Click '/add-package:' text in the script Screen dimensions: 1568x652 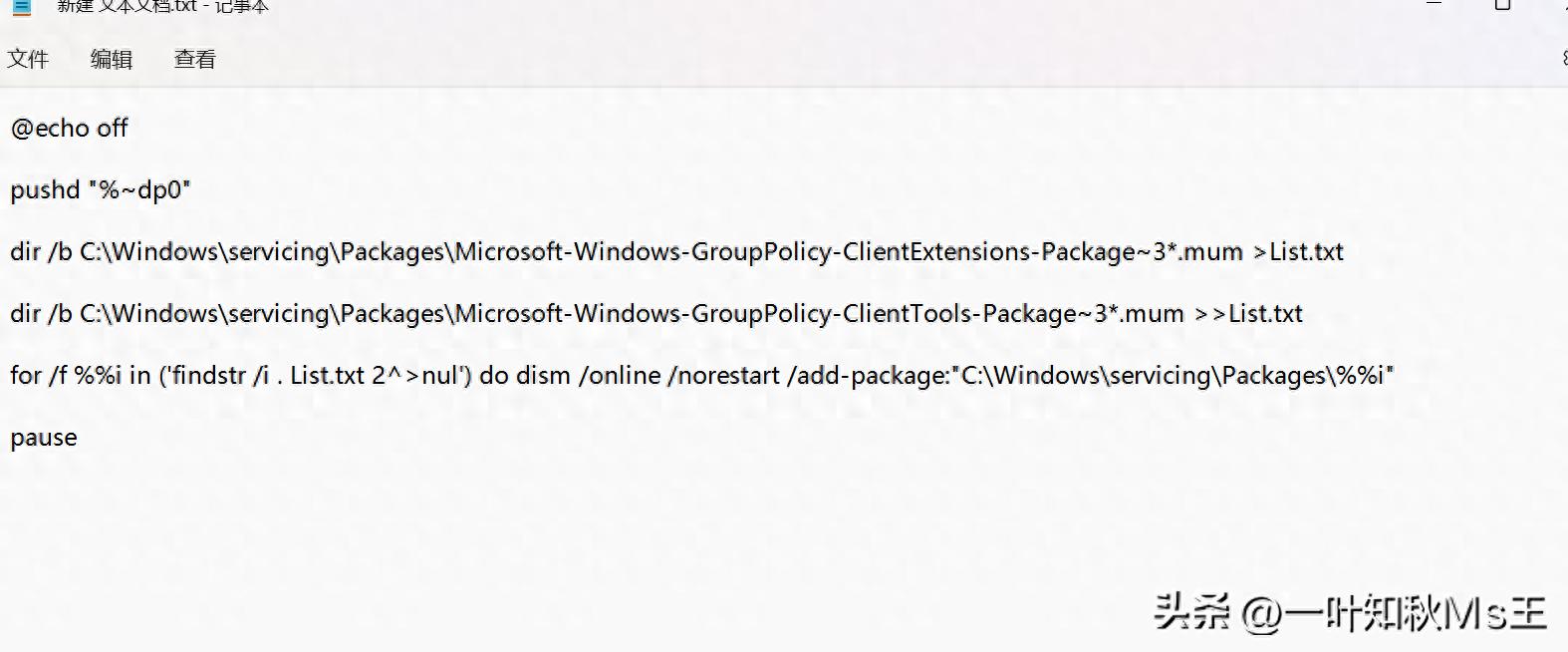(x=869, y=376)
